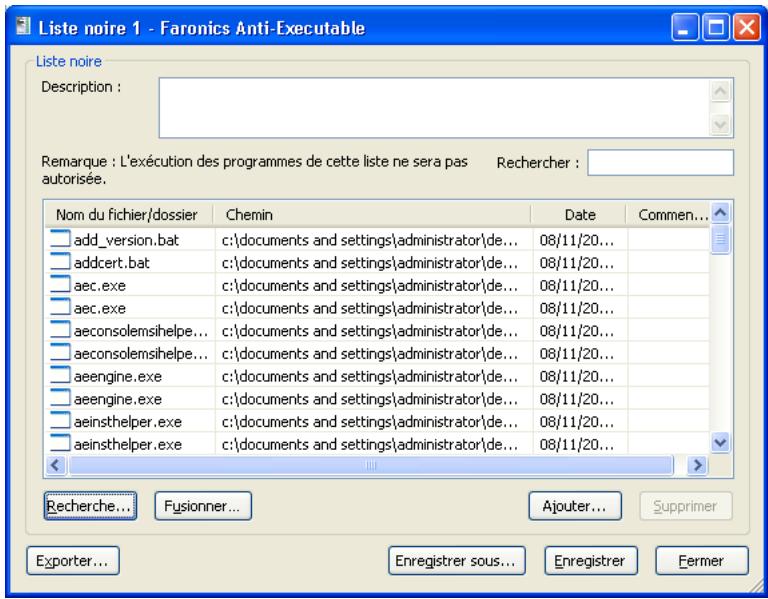The image size is (768, 599).
Task: Click the icon of the first aeconsolemsihelpe... row
Action: point(60,331)
